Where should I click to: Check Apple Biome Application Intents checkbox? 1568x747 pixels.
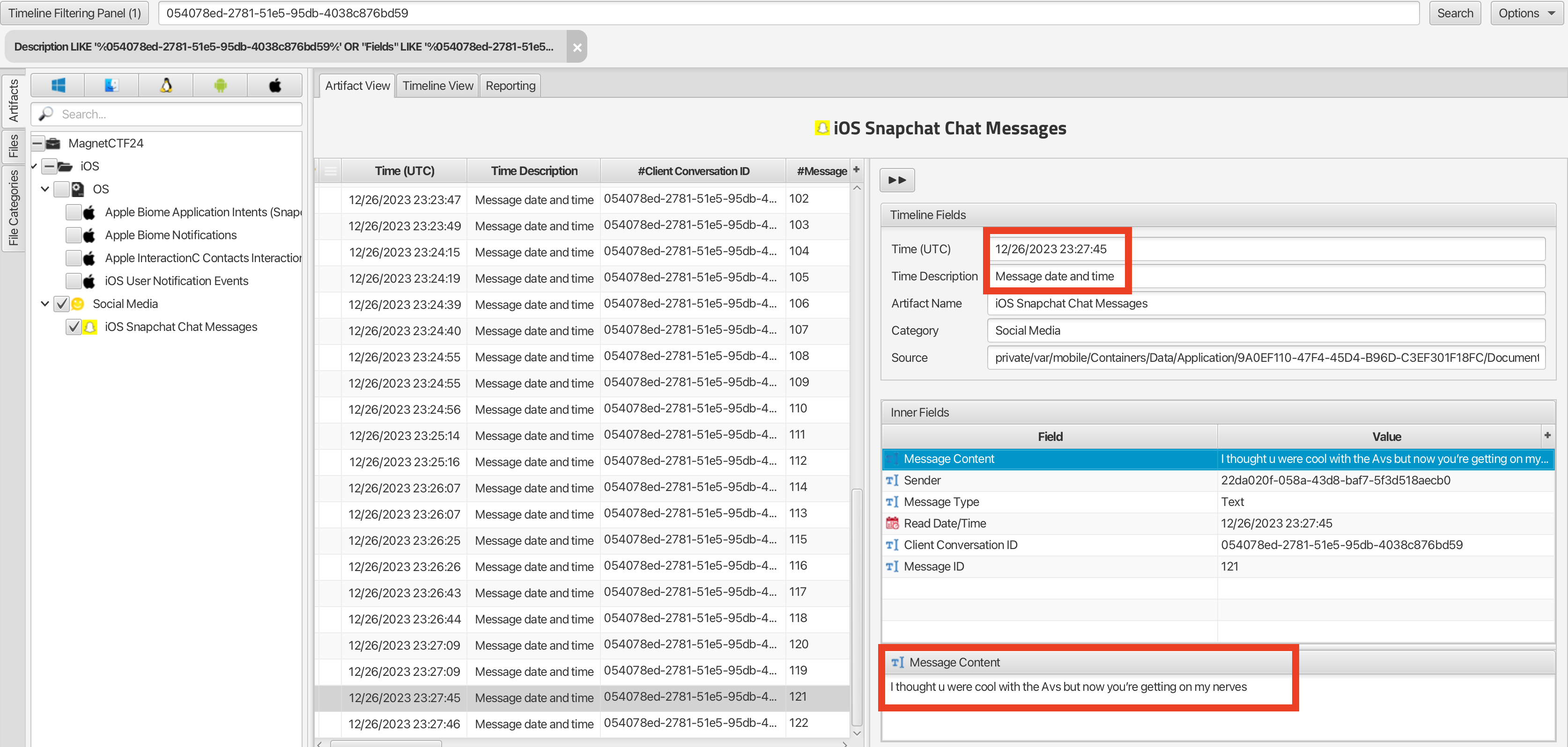tap(74, 212)
